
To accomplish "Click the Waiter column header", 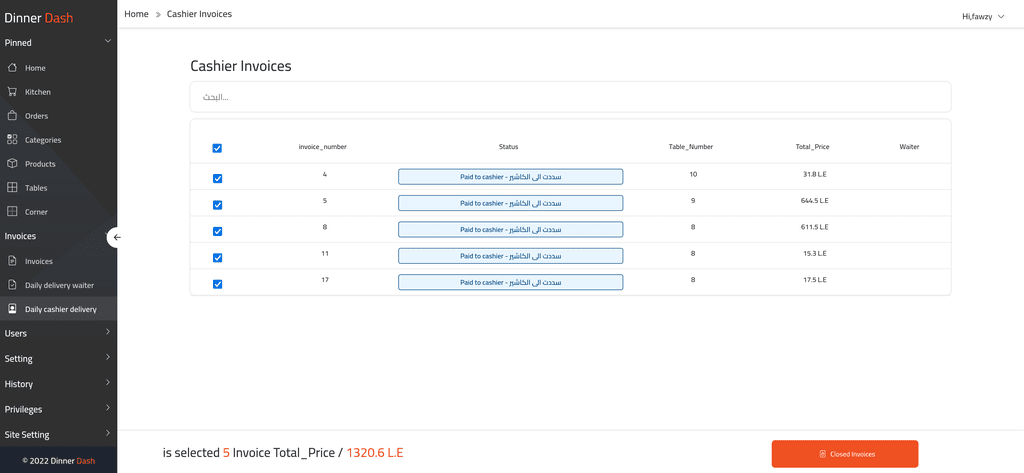I will [x=909, y=147].
